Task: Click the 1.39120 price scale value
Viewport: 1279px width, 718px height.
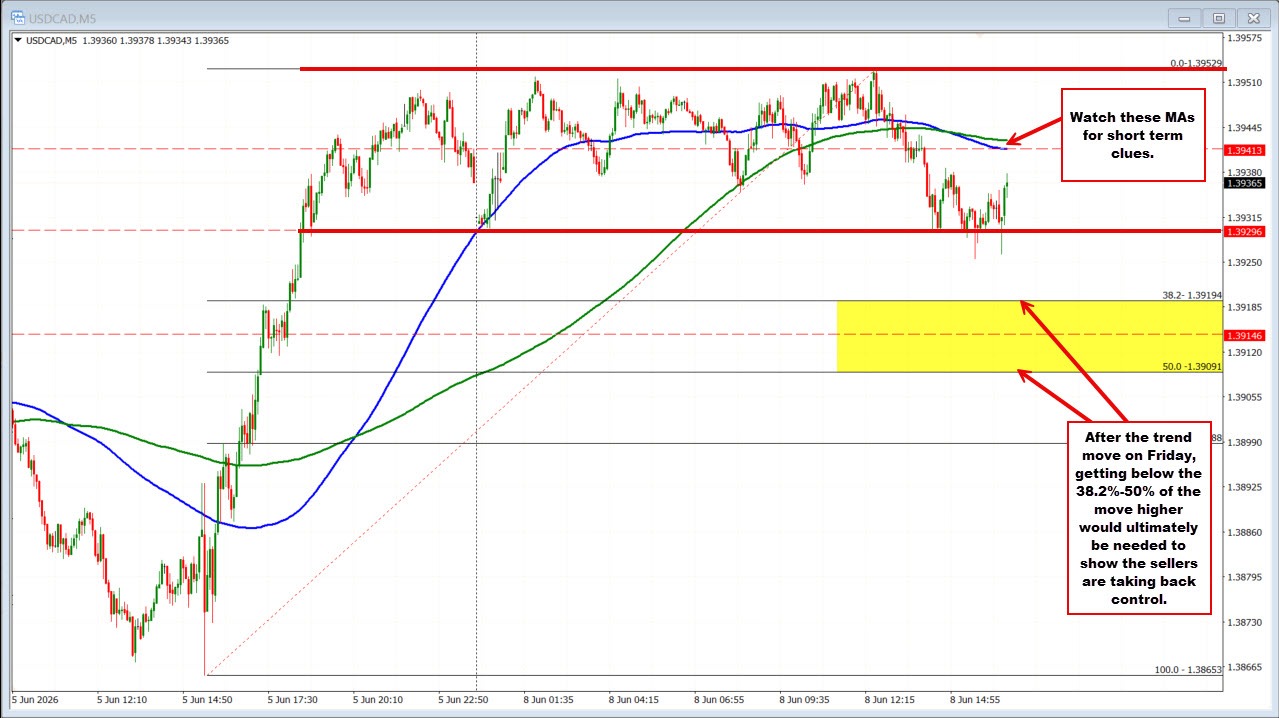Action: pos(1247,352)
